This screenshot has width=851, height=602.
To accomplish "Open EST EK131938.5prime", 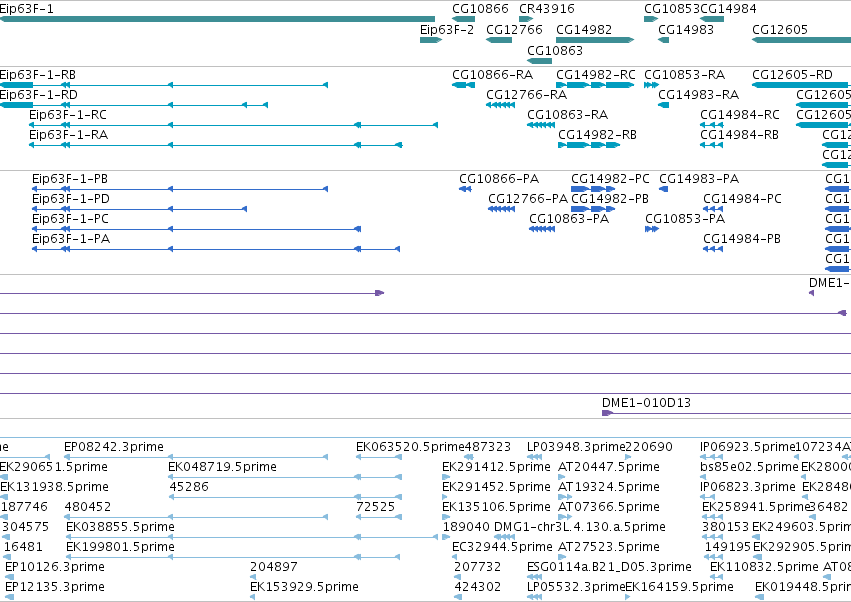I will click(x=54, y=487).
